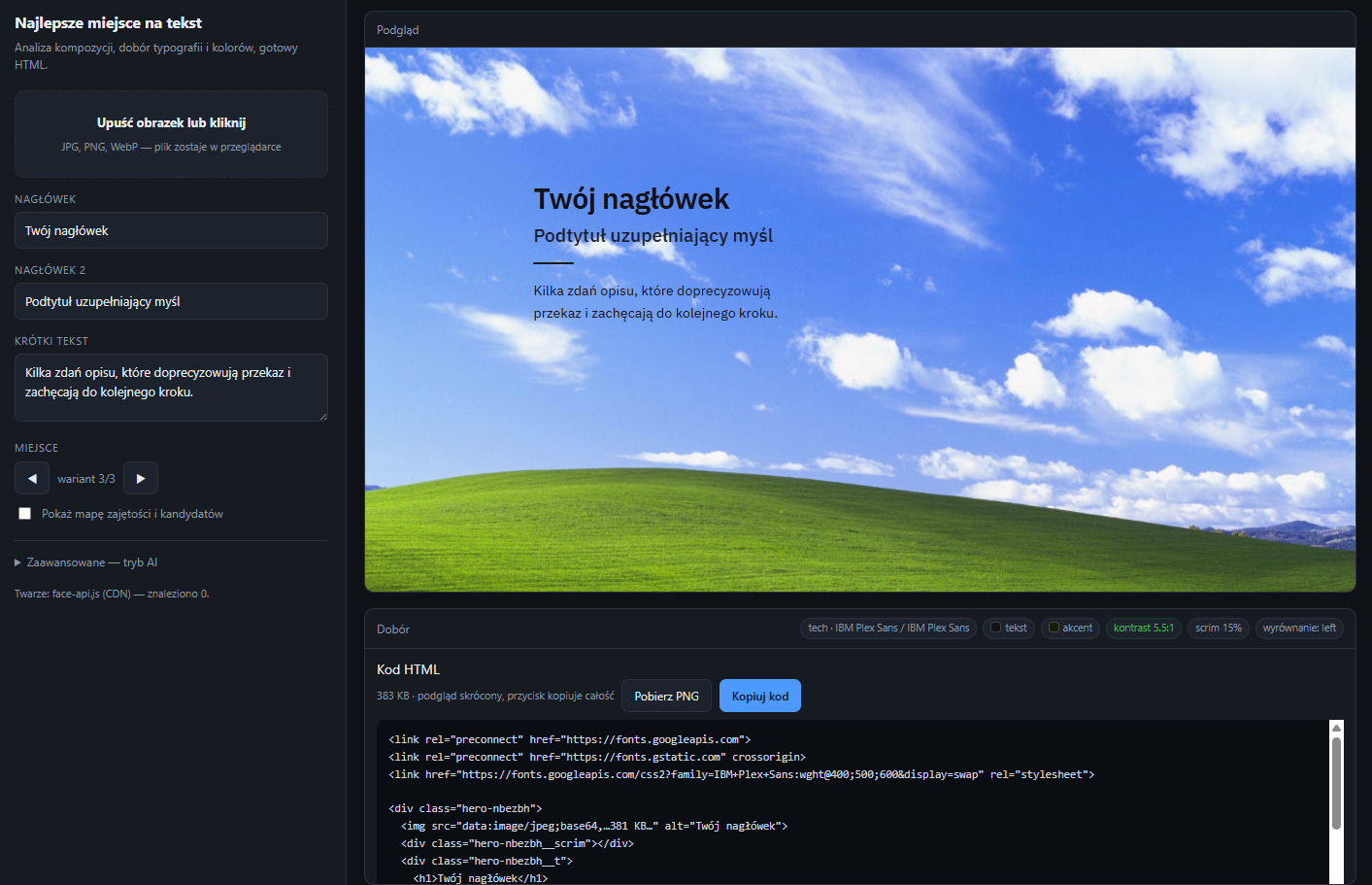This screenshot has height=885, width=1372.
Task: Click the label Pokaż mapę zajętości i kandydatów
Action: coord(132,514)
